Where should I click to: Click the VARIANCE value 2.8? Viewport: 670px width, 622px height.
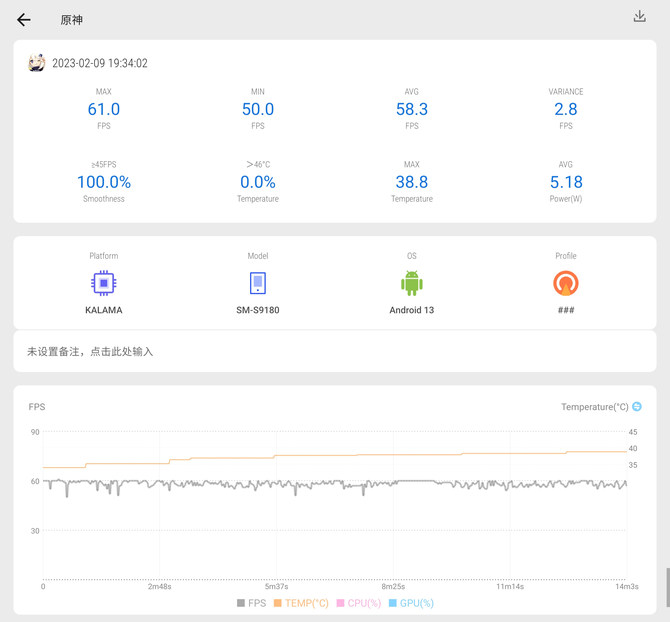566,109
